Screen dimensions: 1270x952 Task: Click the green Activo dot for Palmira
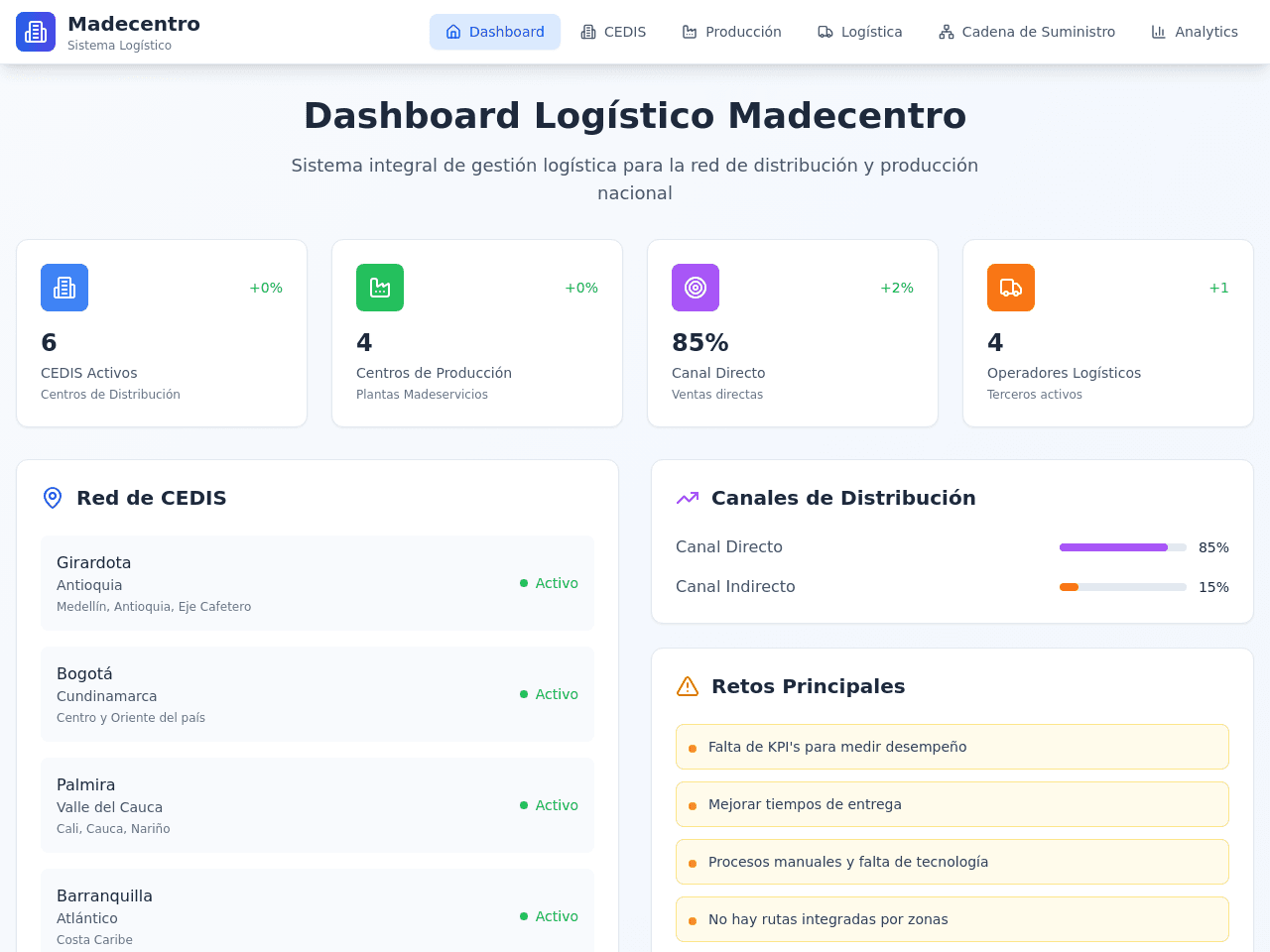click(x=524, y=805)
